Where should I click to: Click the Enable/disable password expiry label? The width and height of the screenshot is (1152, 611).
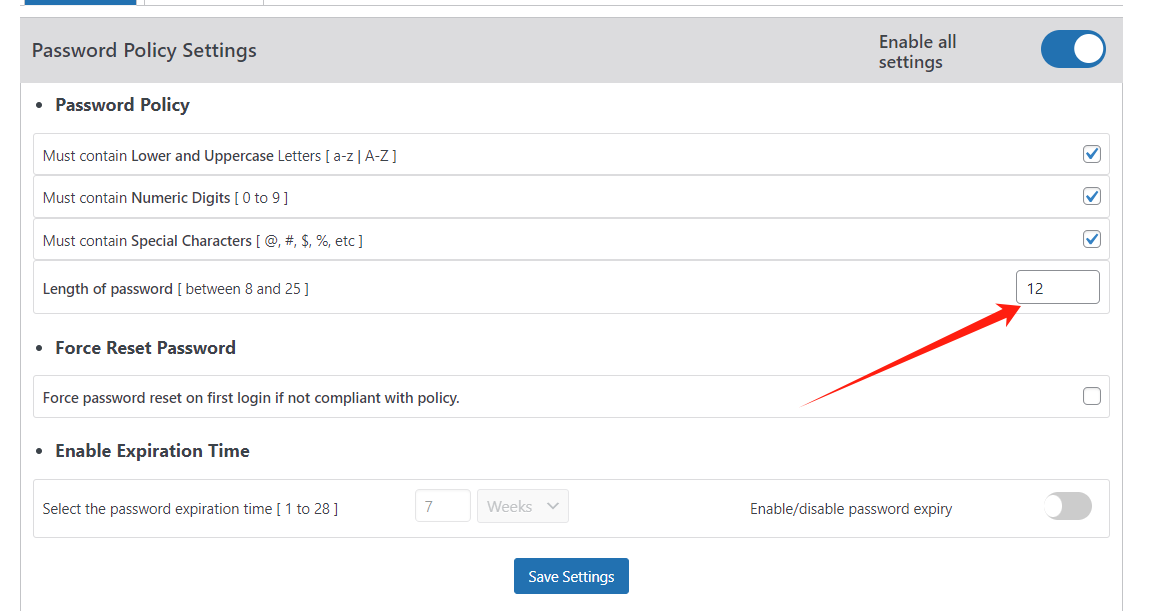point(851,508)
